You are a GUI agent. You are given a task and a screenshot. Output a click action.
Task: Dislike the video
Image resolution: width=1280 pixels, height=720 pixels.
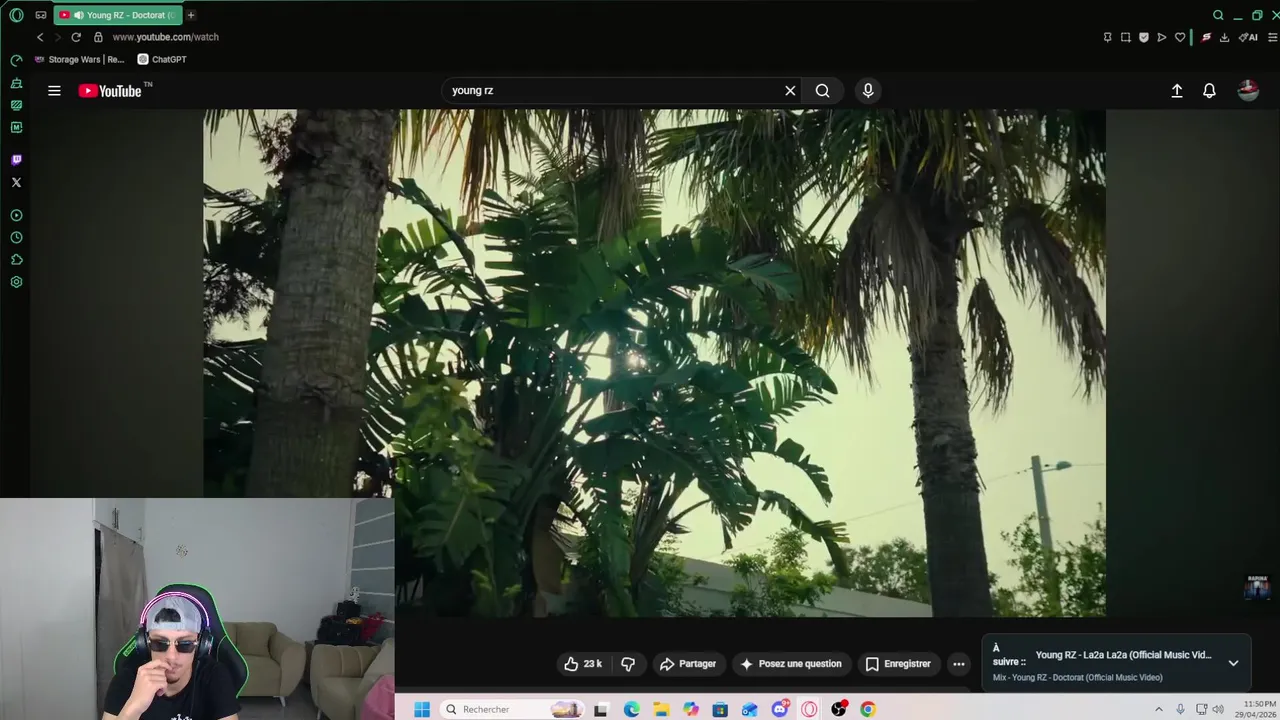628,664
